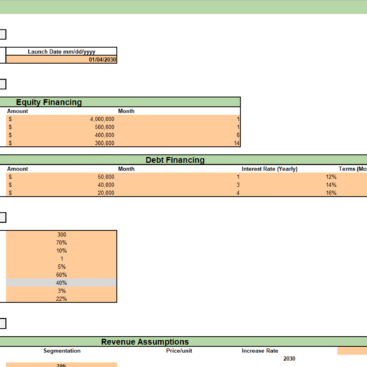Select the 12% interest rate cell

point(289,177)
